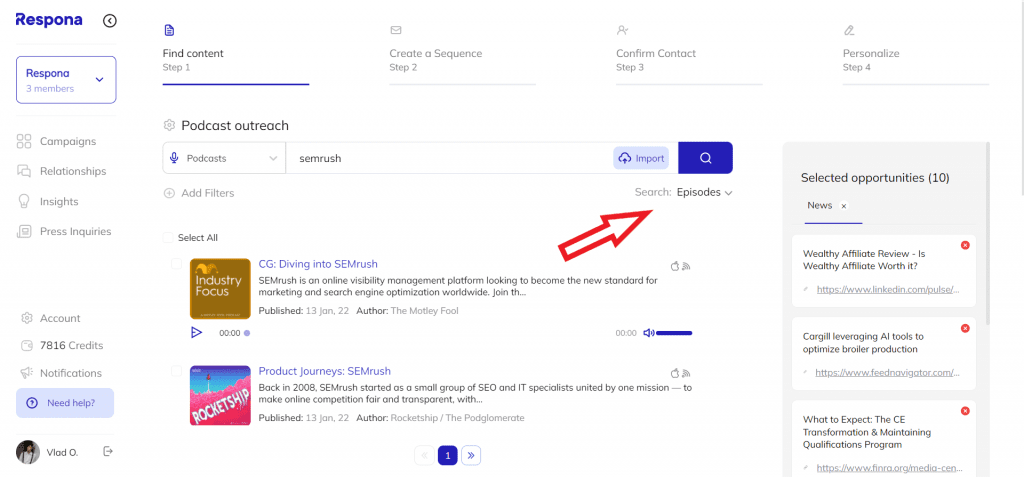
Task: Click RSS feed icon for CG: Diving into SEMrush
Action: [686, 267]
